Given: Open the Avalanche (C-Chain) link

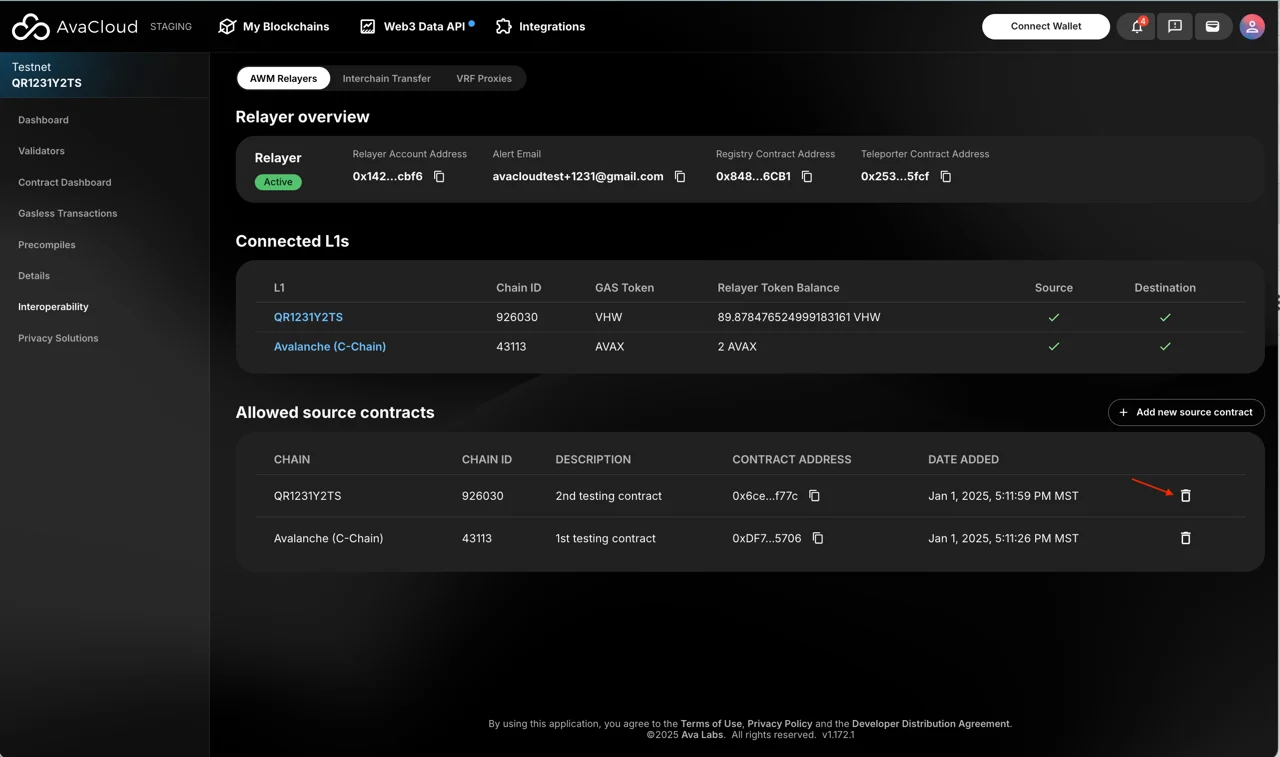Looking at the screenshot, I should click(x=330, y=347).
